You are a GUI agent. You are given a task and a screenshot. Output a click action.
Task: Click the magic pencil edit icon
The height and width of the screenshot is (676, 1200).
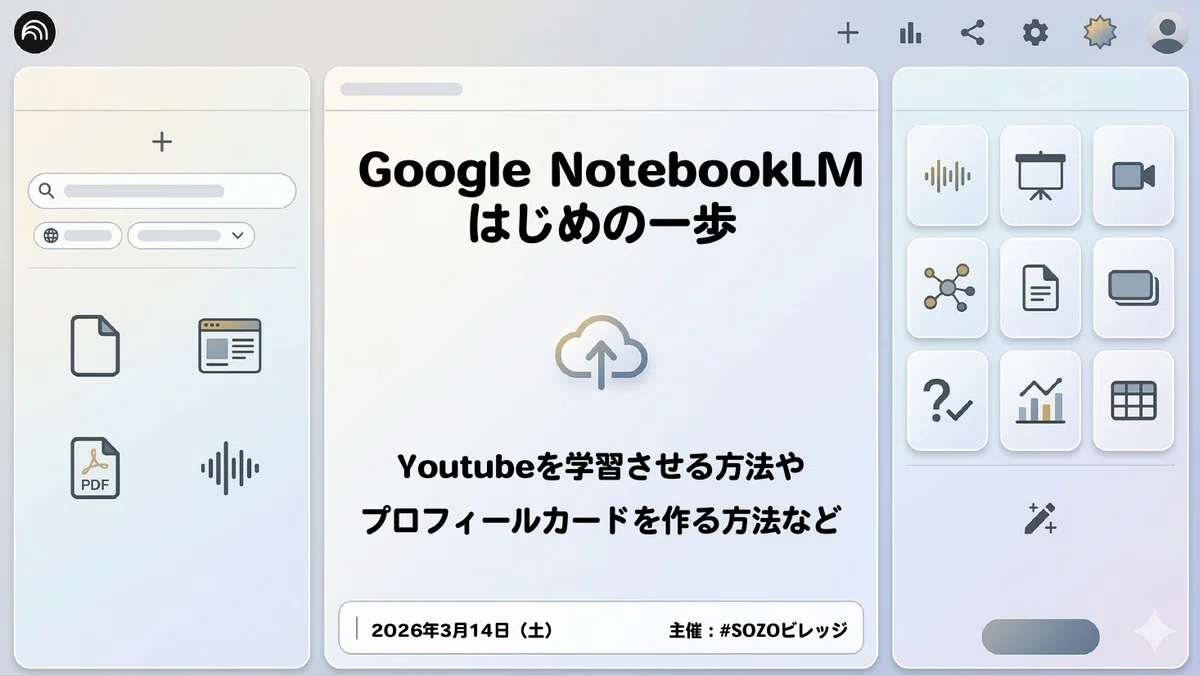[x=1041, y=518]
